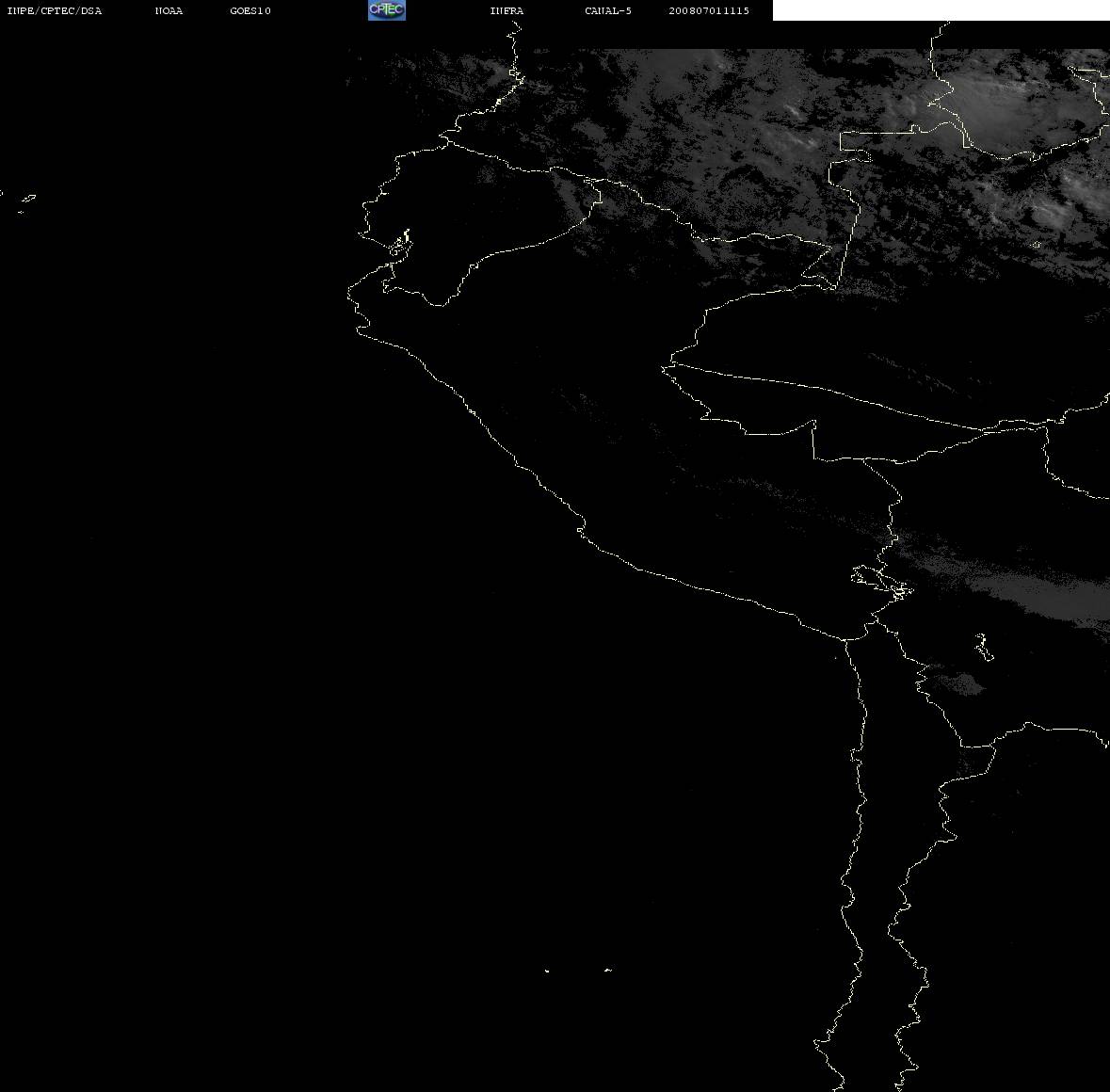Click the INFRA label at the top
Screen dimensions: 1110x1092
click(x=507, y=10)
